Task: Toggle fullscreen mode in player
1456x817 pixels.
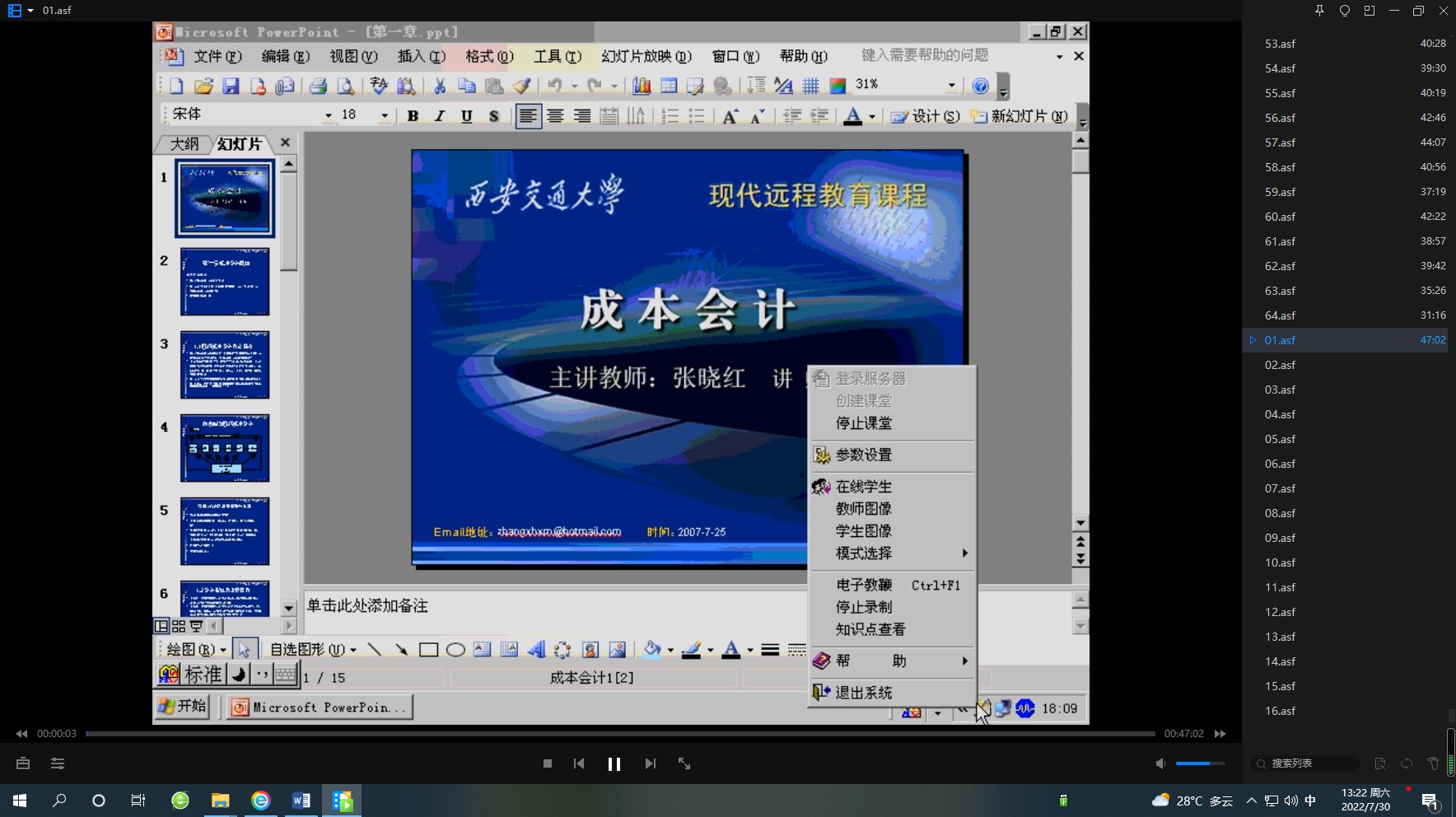Action: [x=684, y=763]
